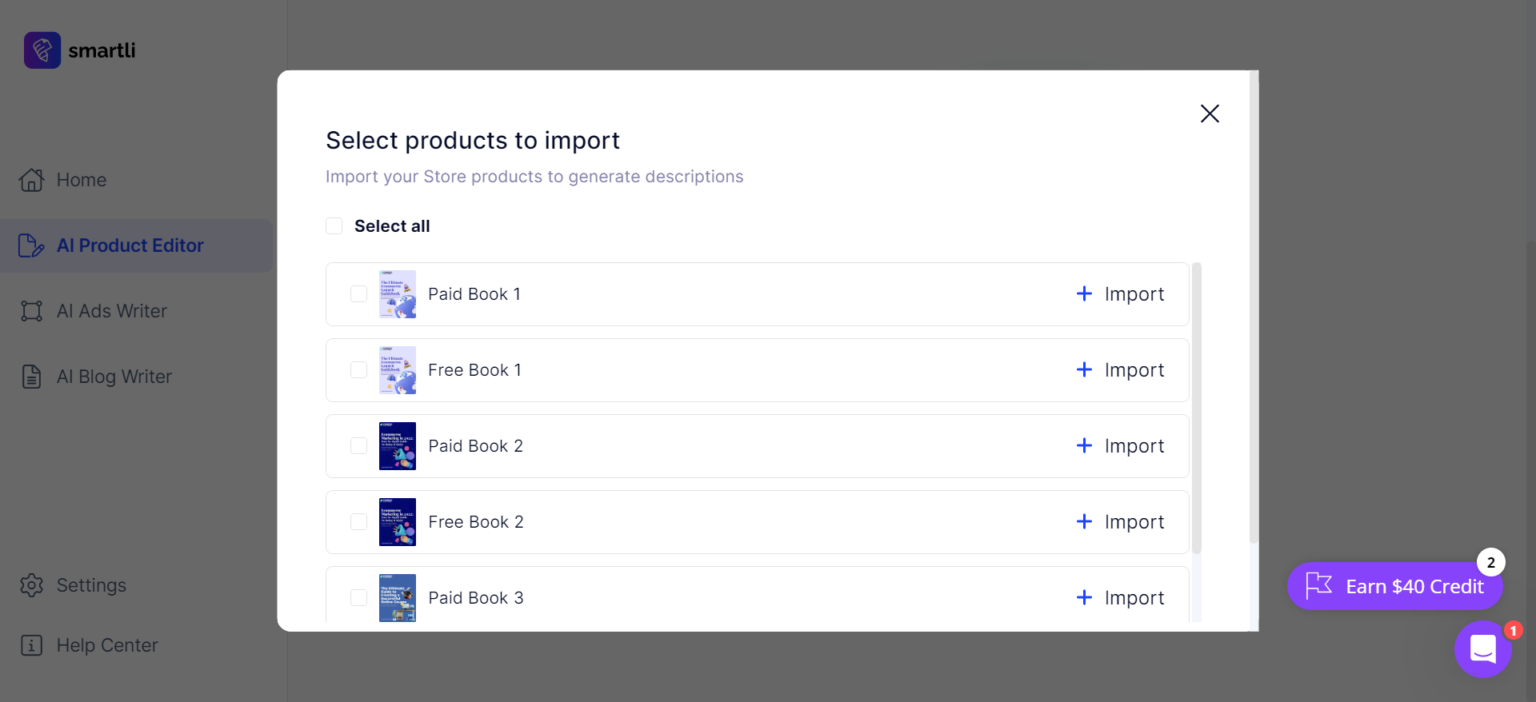The height and width of the screenshot is (702, 1536).
Task: Tick the Paid Book 1 checkbox
Action: click(358, 294)
